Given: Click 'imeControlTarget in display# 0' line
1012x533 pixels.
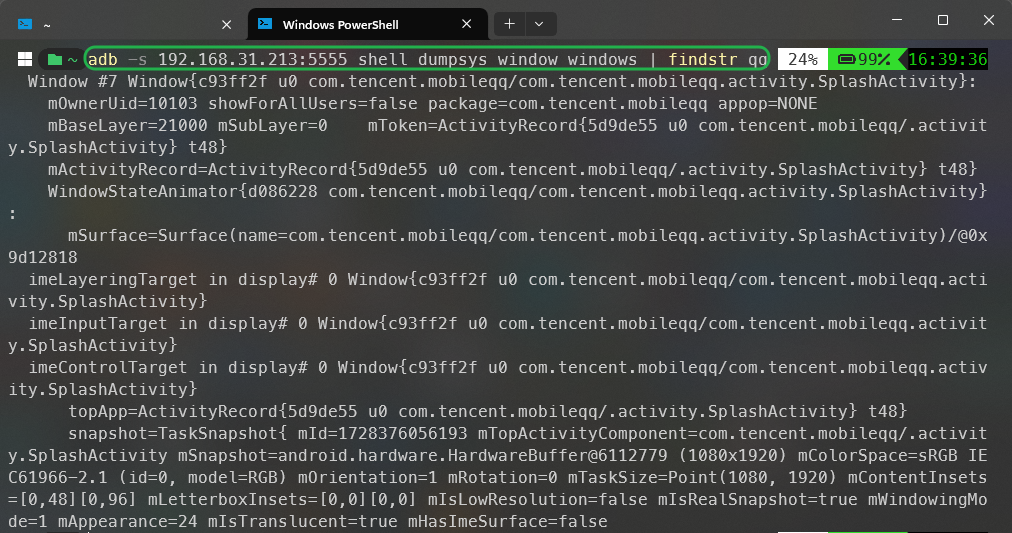Looking at the screenshot, I should 507,367.
